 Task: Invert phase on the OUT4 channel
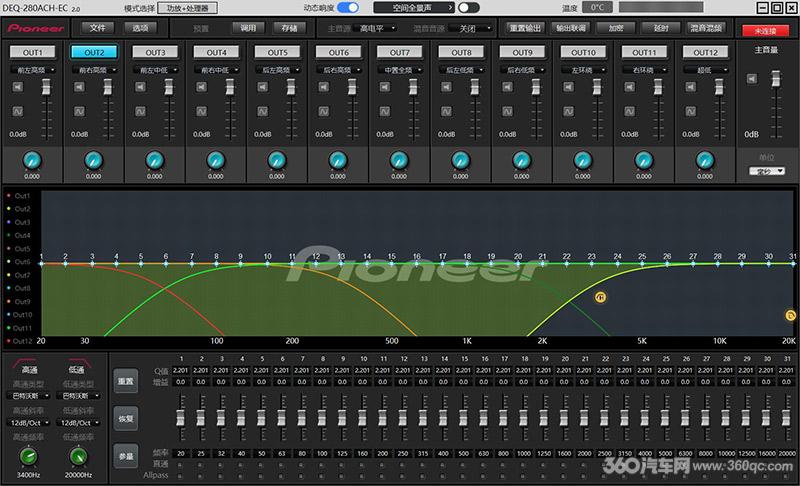[x=202, y=111]
